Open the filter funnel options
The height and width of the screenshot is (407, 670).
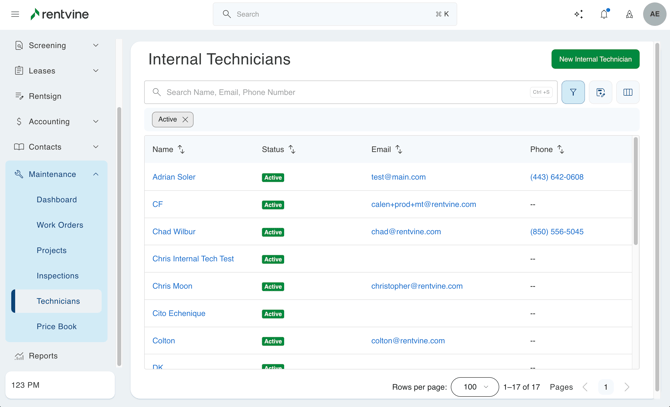point(573,92)
